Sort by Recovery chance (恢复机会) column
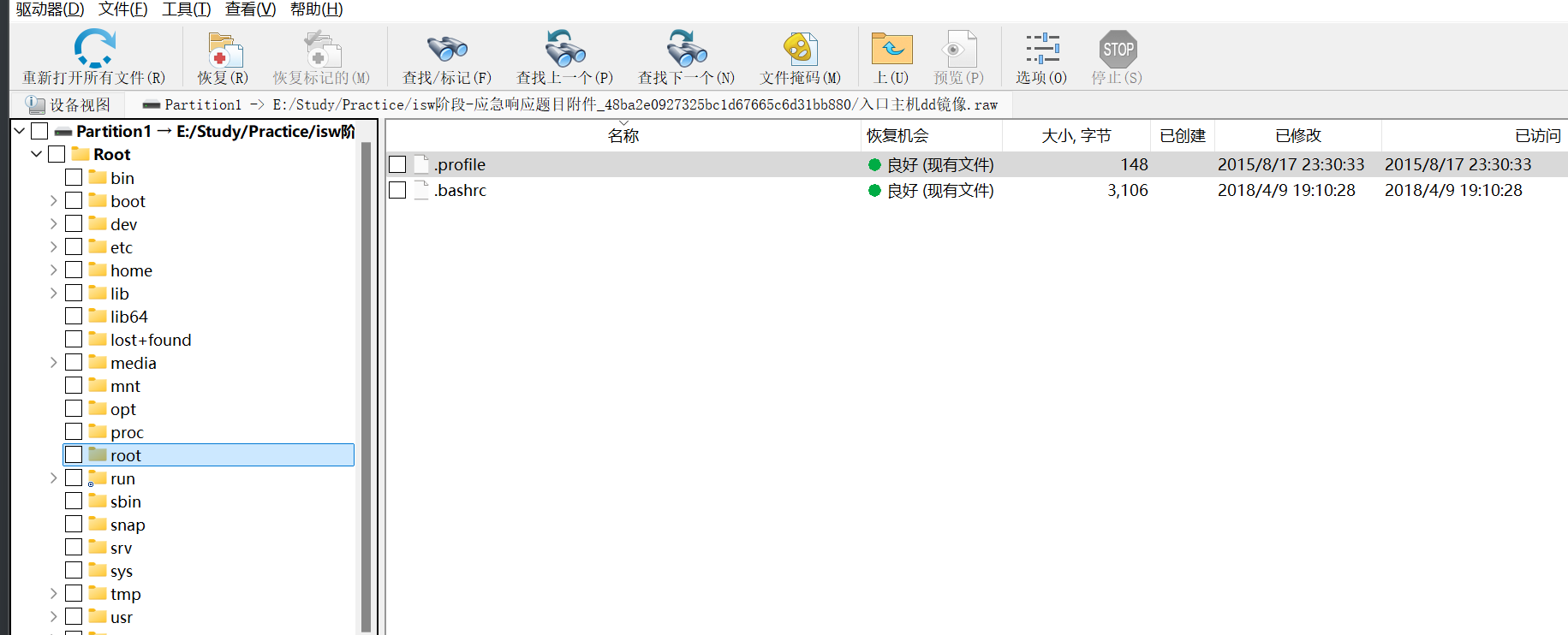Viewport: 1568px width, 635px height. 931,135
